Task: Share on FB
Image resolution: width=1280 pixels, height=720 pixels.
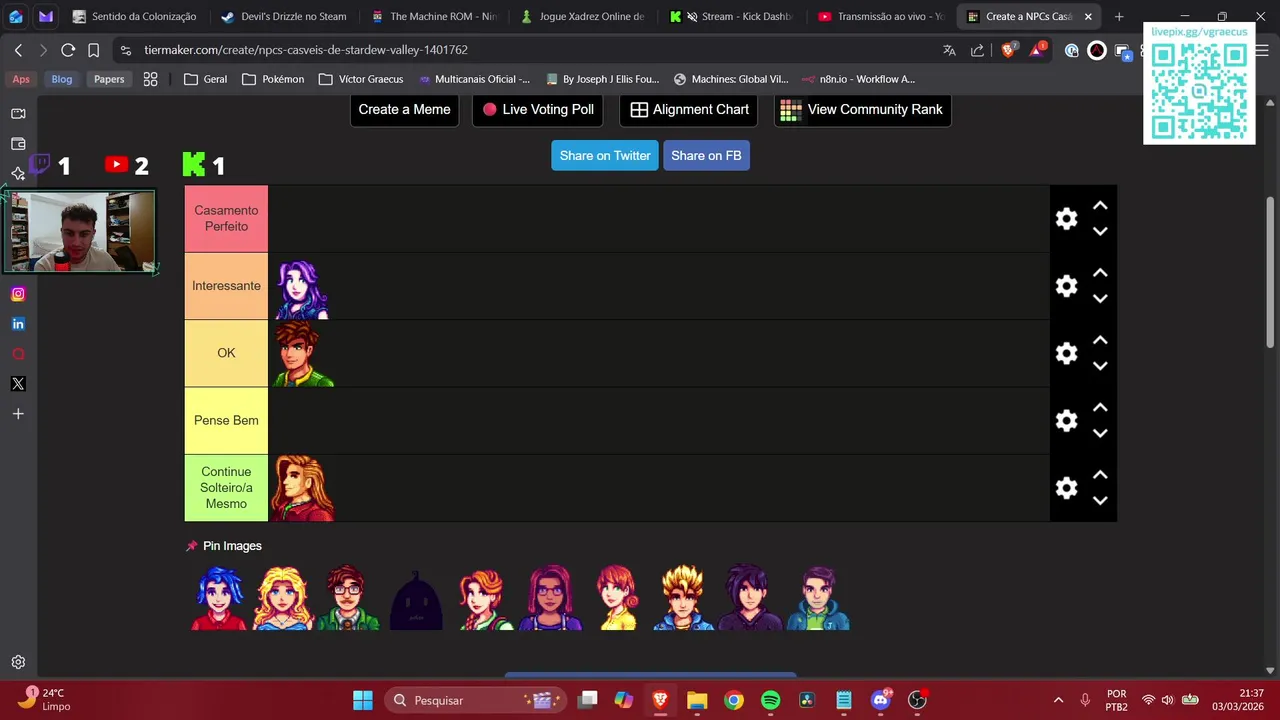Action: [706, 155]
